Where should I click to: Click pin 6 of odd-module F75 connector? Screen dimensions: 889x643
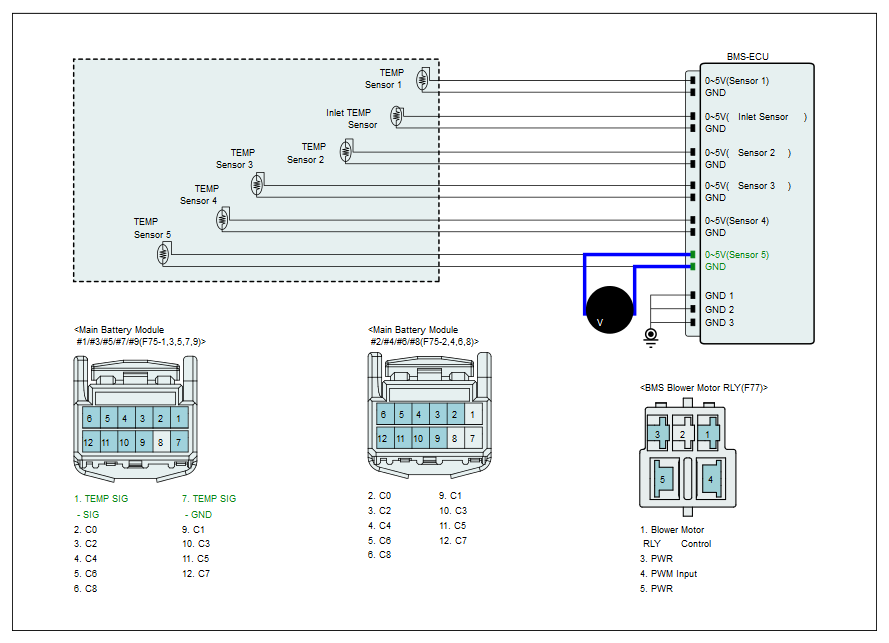point(90,419)
